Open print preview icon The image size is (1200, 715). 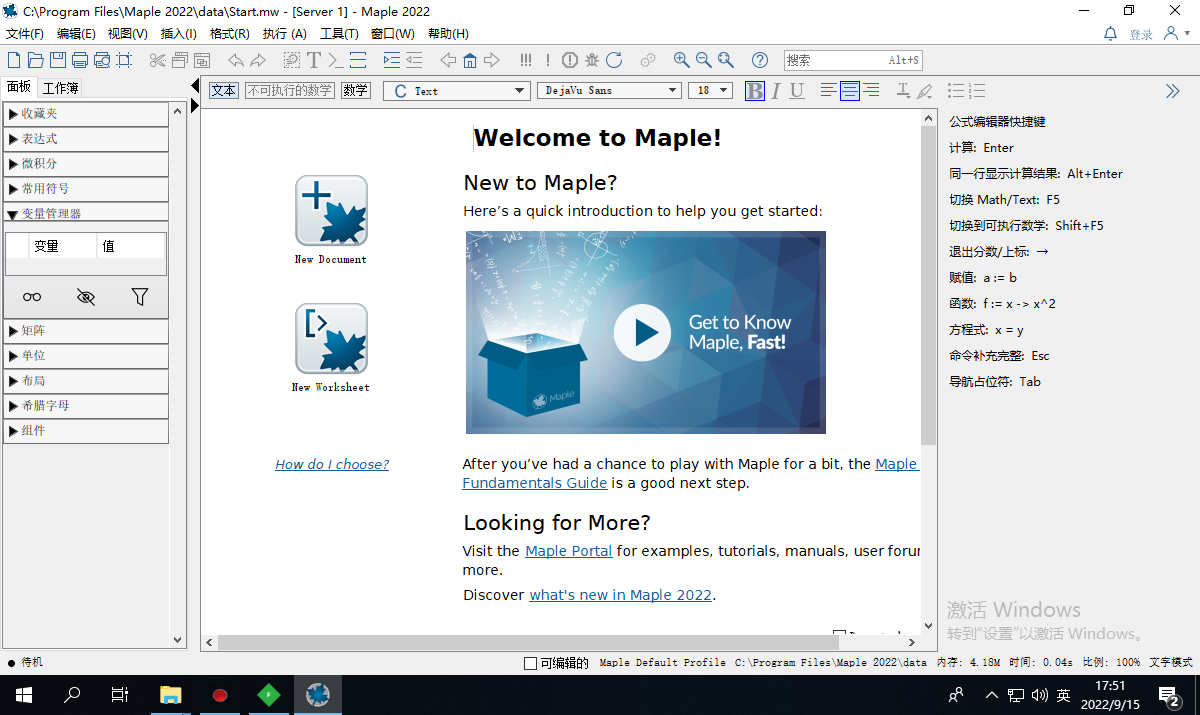[101, 60]
